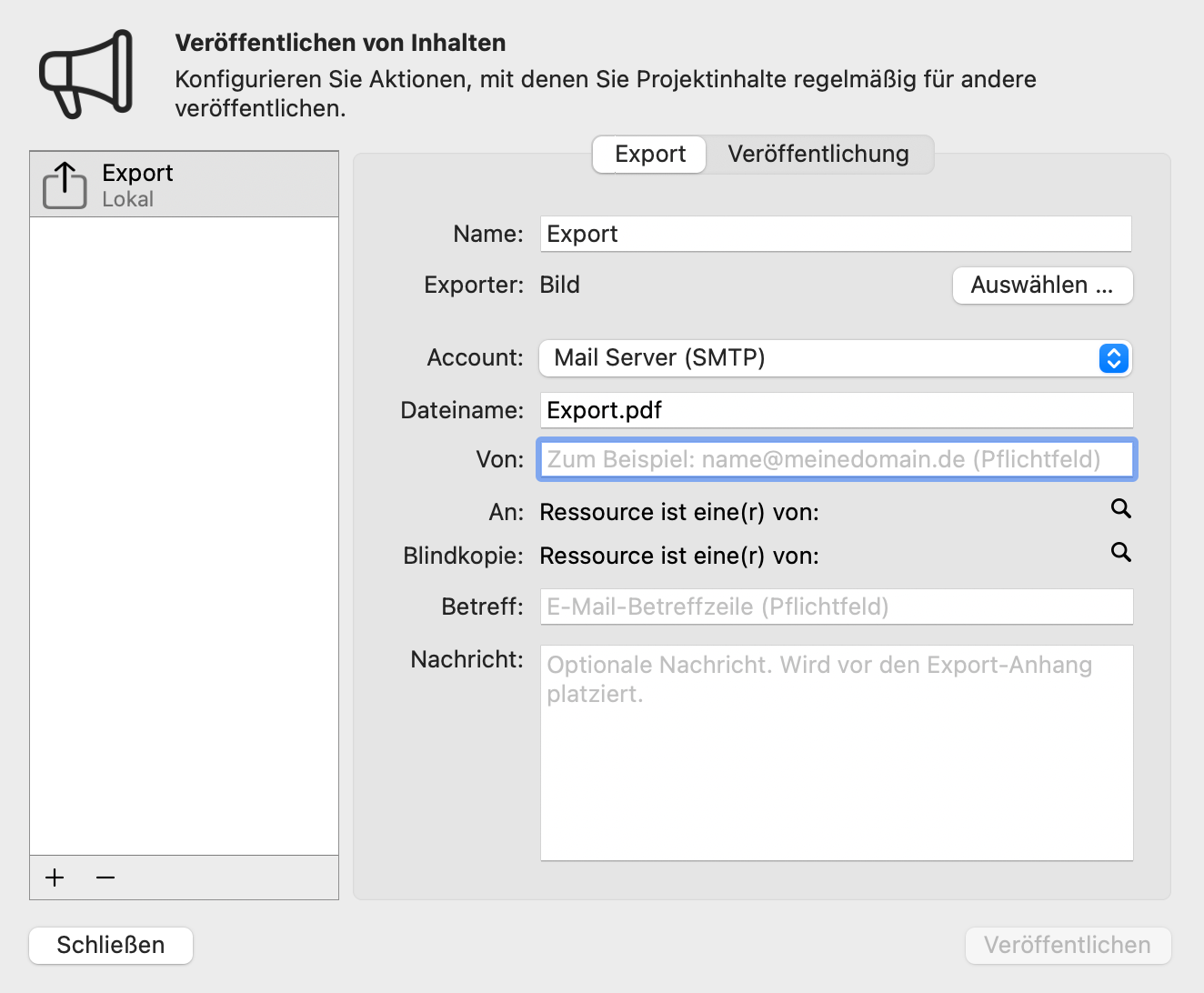Click the magnifier icon in the An row

(x=1120, y=509)
